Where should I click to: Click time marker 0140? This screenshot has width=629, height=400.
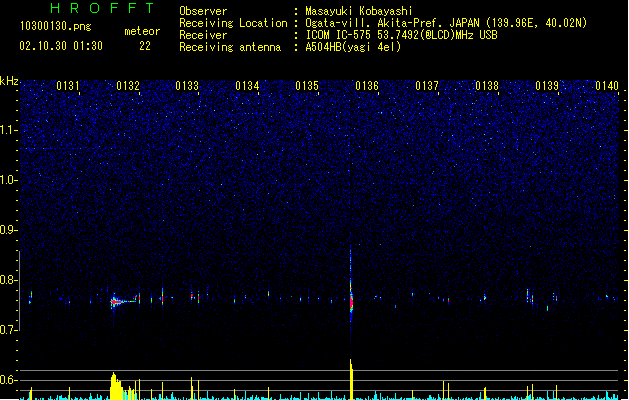[607, 85]
